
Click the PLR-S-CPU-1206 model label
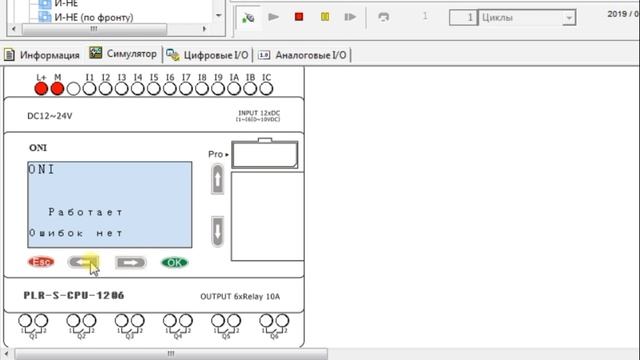click(74, 296)
